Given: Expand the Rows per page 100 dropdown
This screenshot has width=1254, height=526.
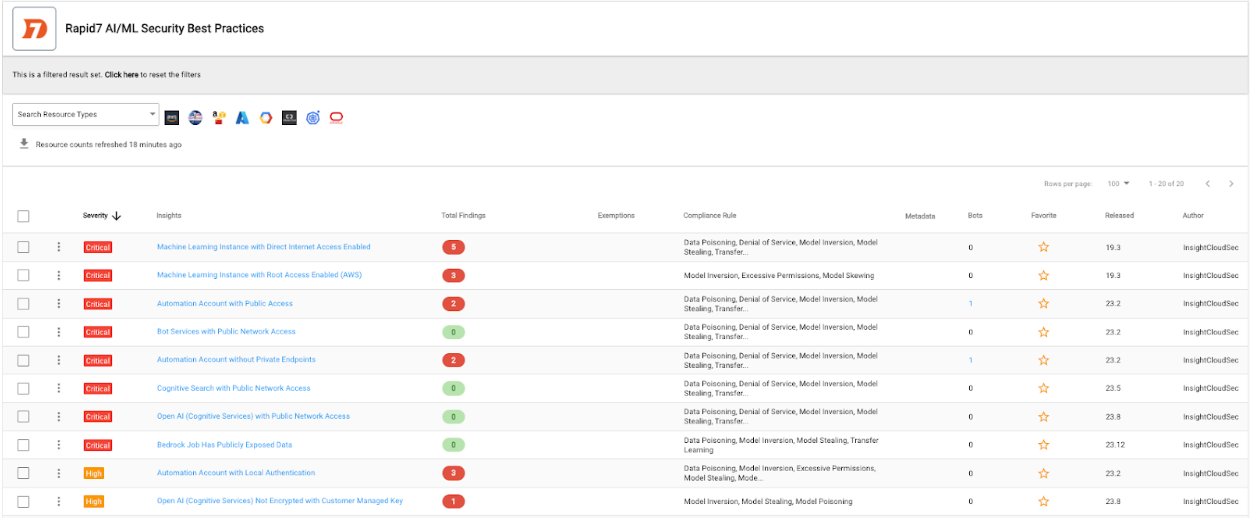Looking at the screenshot, I should [1118, 184].
